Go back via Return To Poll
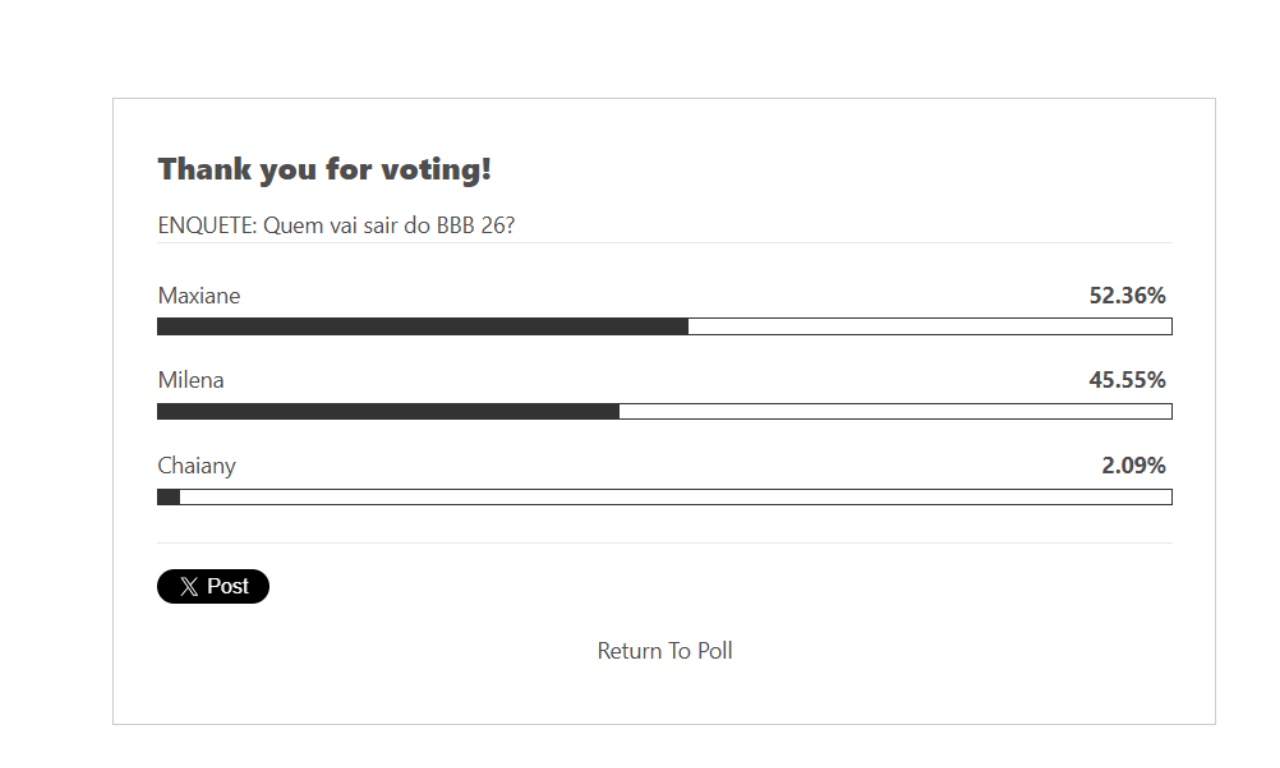The image size is (1280, 768). coord(664,651)
